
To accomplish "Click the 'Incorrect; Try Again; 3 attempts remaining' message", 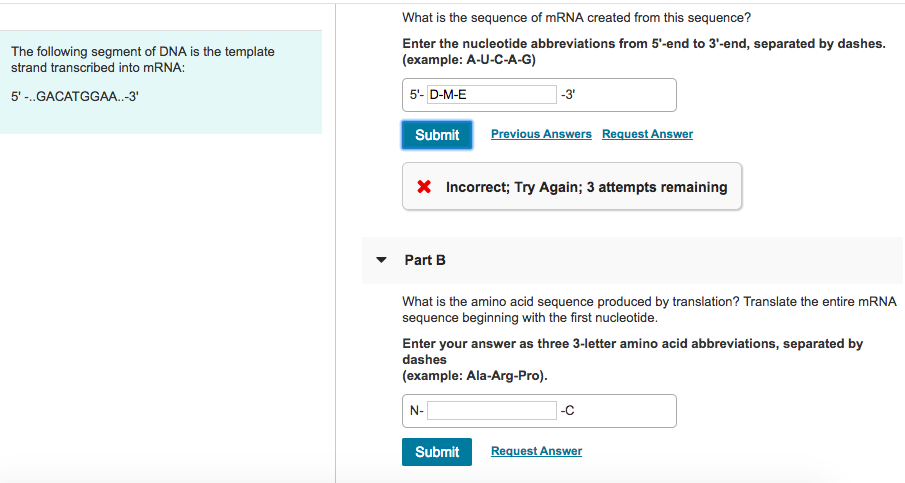I will (586, 187).
